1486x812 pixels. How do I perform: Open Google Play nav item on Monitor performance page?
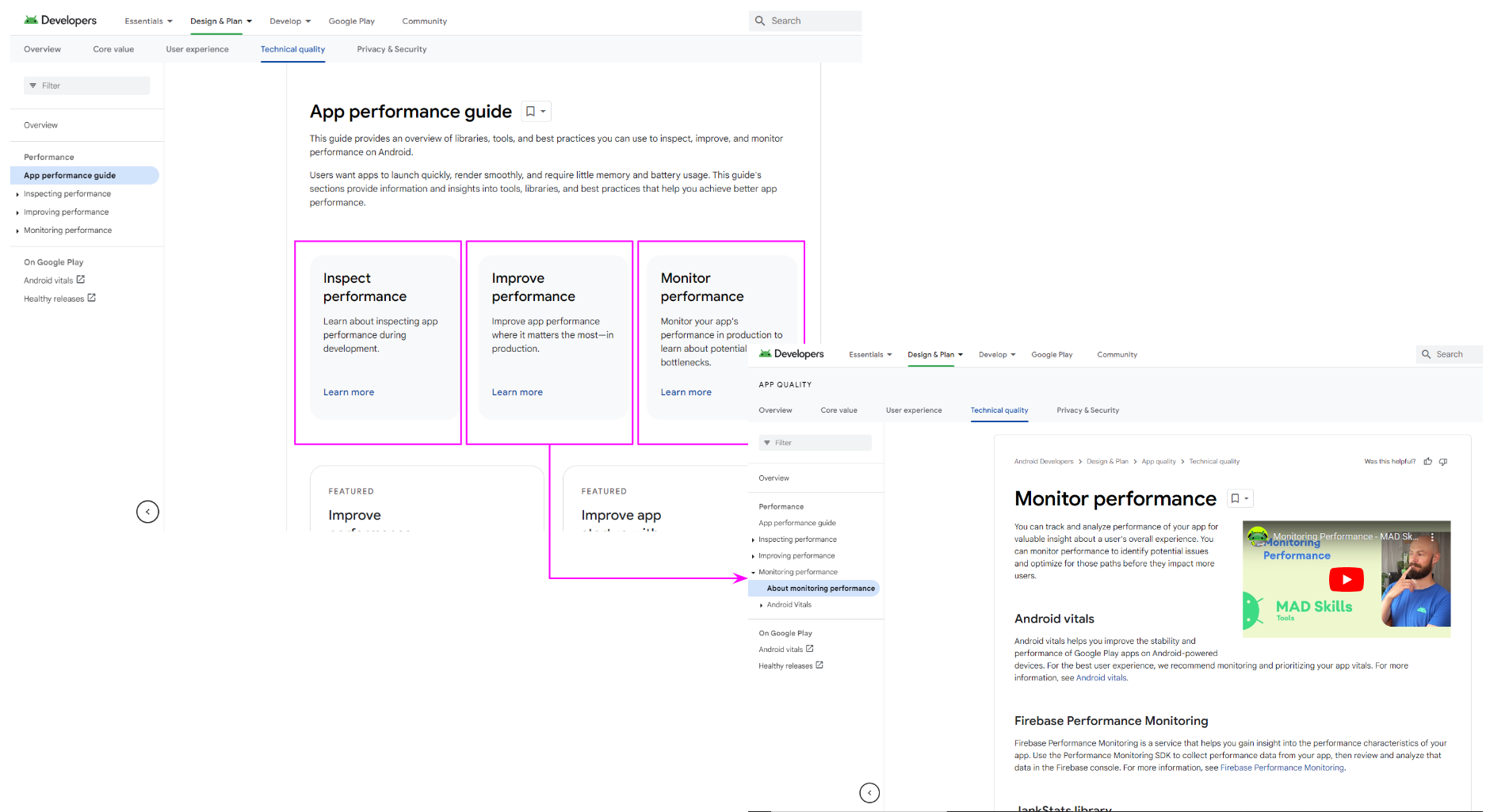click(1052, 355)
